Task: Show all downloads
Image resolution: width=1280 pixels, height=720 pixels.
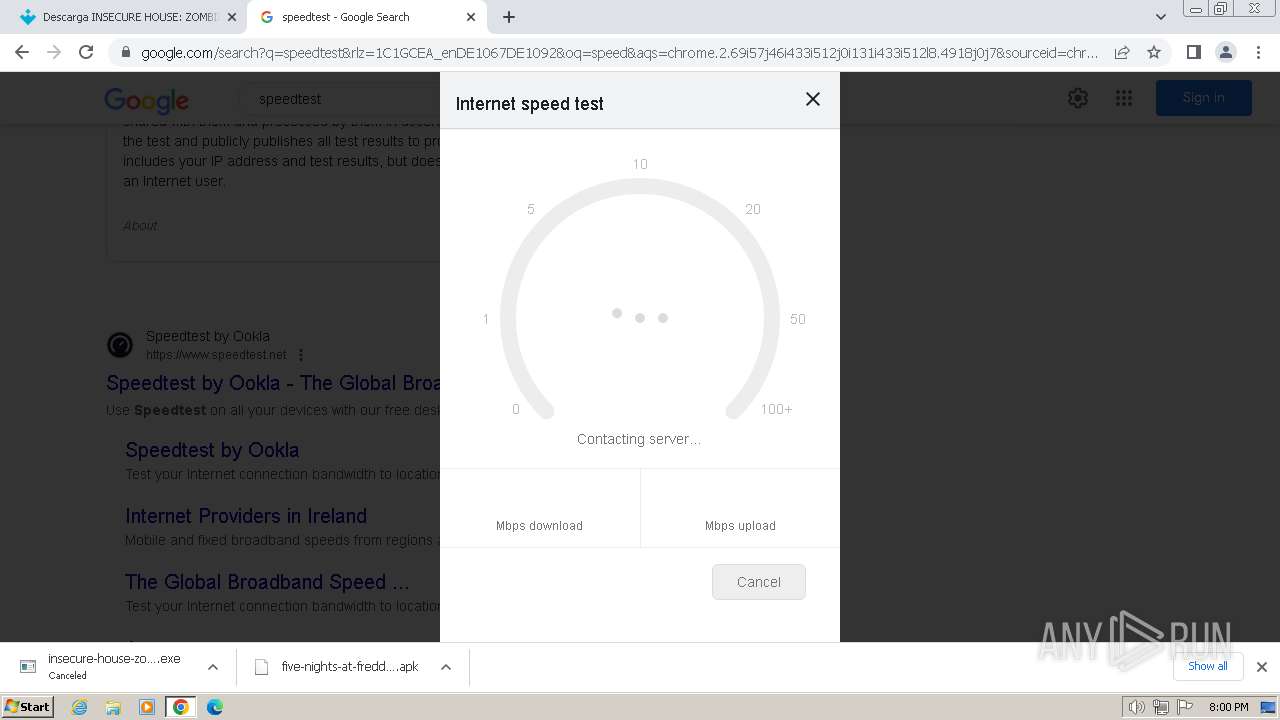Action: coord(1208,666)
